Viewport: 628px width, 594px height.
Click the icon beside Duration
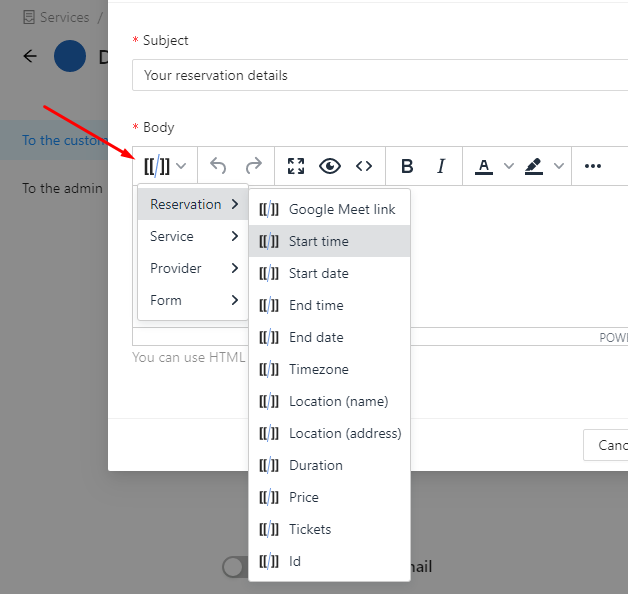pyautogui.click(x=269, y=465)
